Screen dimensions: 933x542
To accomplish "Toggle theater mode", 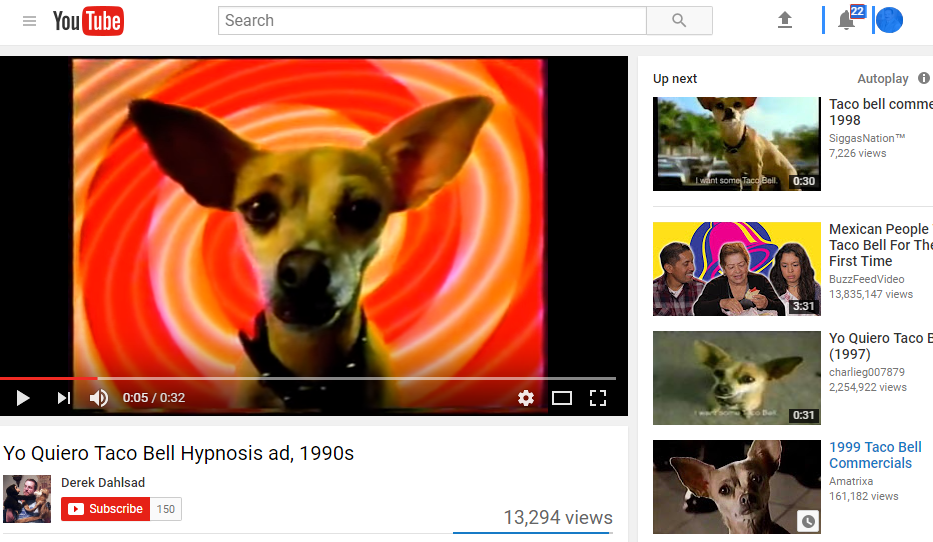I will point(562,397).
